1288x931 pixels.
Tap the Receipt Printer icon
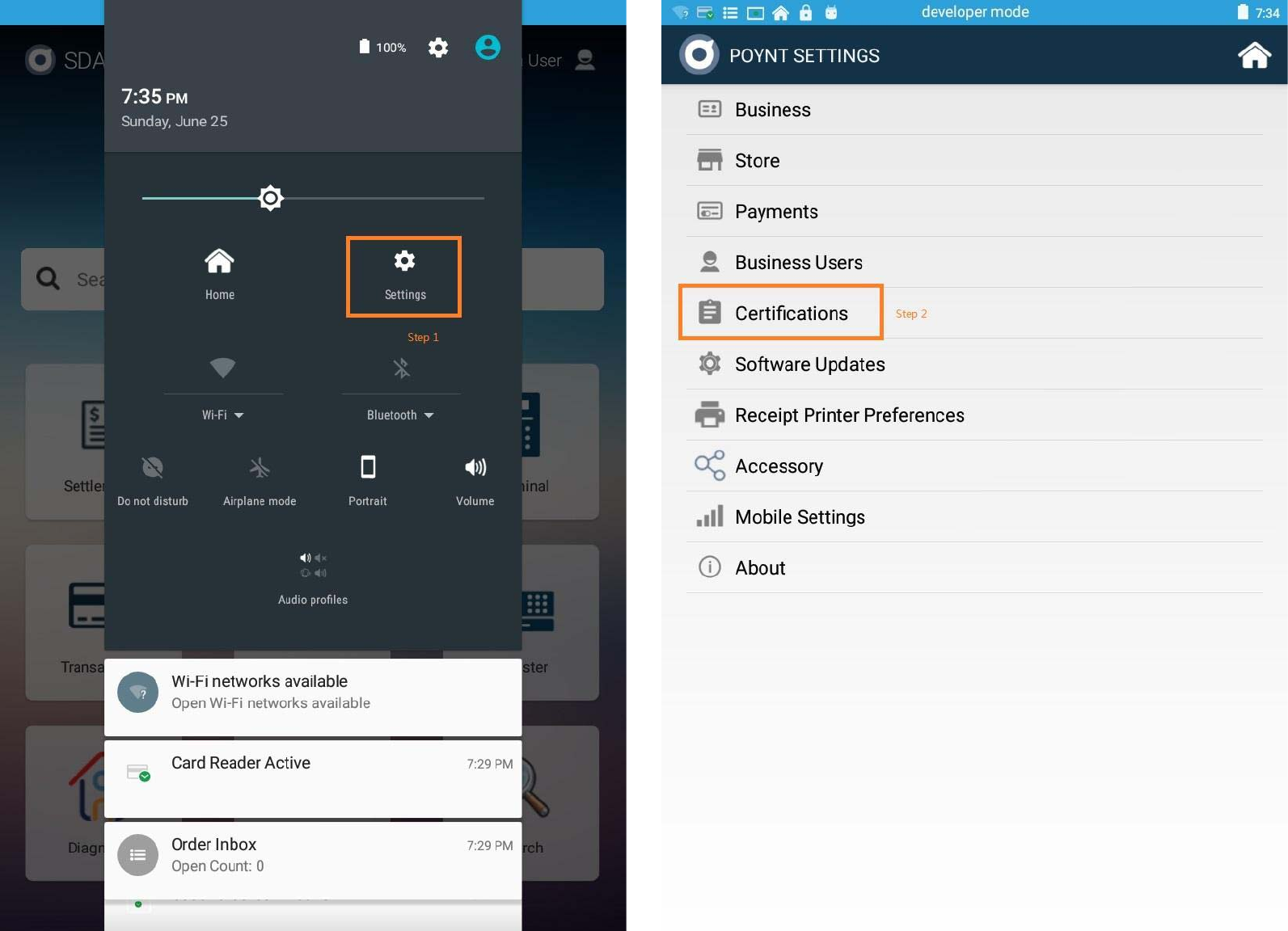[x=710, y=415]
